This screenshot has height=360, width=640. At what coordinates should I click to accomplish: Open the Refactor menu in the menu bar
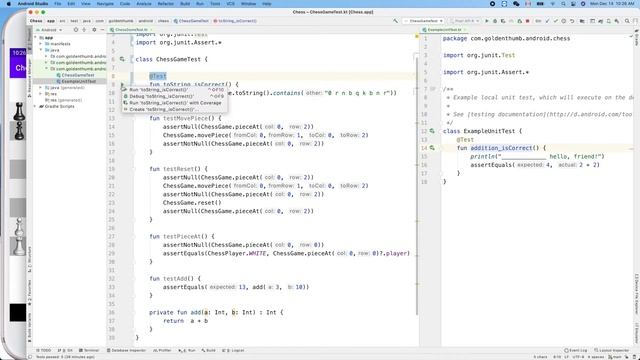[165, 4]
